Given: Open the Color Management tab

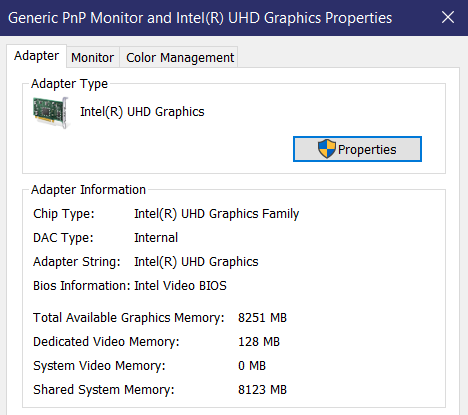Looking at the screenshot, I should click(180, 57).
